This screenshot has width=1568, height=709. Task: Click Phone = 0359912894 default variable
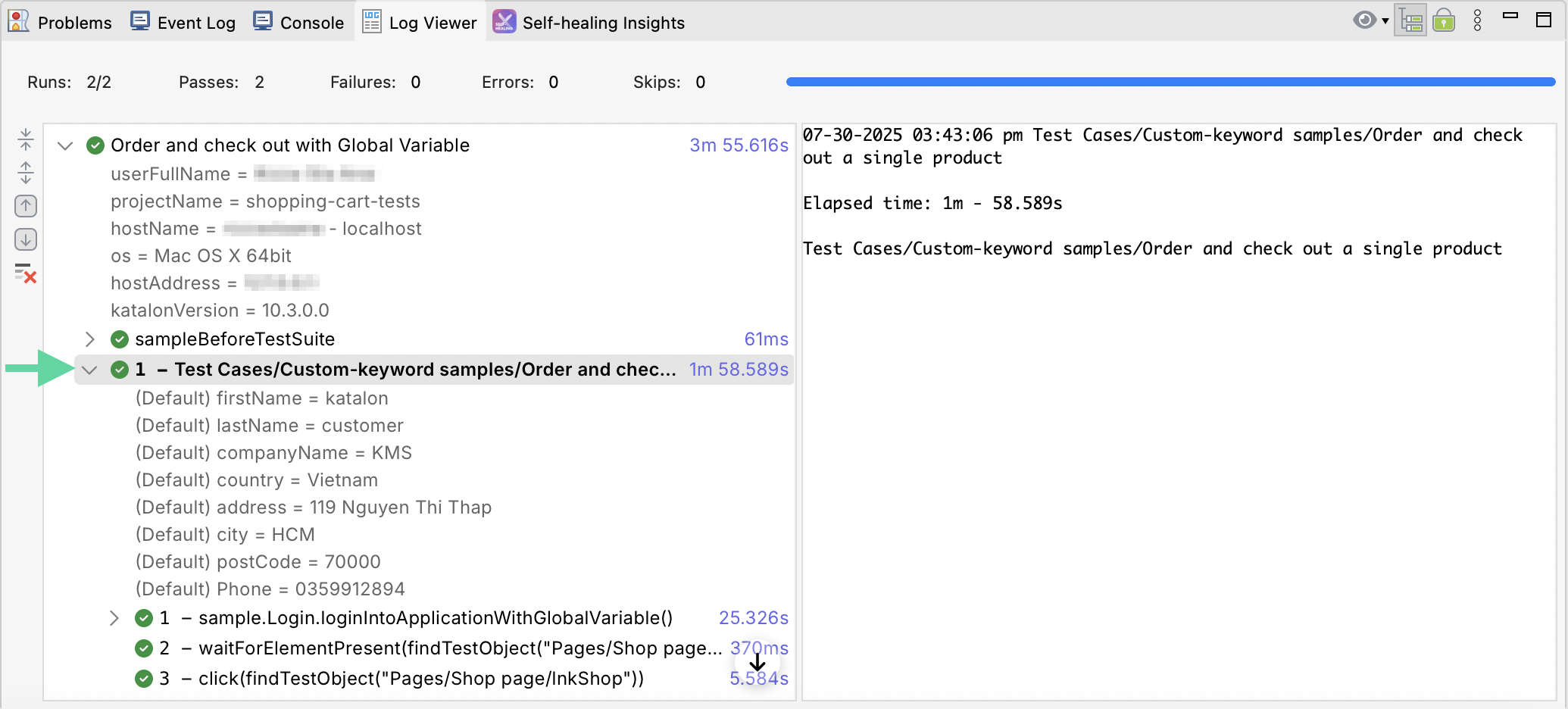(270, 589)
